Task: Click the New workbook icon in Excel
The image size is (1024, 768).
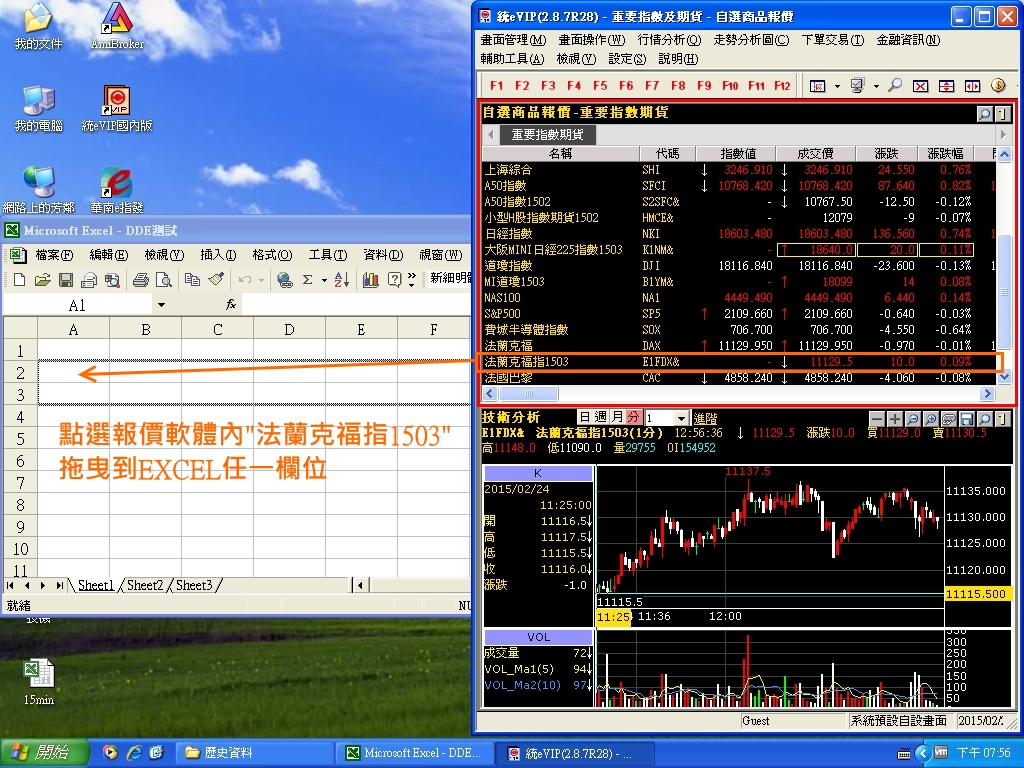Action: point(19,280)
